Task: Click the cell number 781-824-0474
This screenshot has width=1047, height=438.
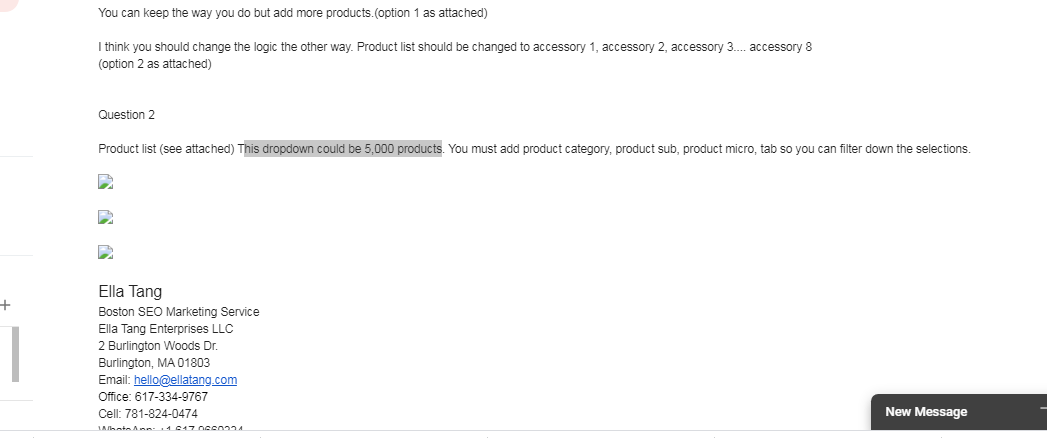Action: click(x=161, y=414)
